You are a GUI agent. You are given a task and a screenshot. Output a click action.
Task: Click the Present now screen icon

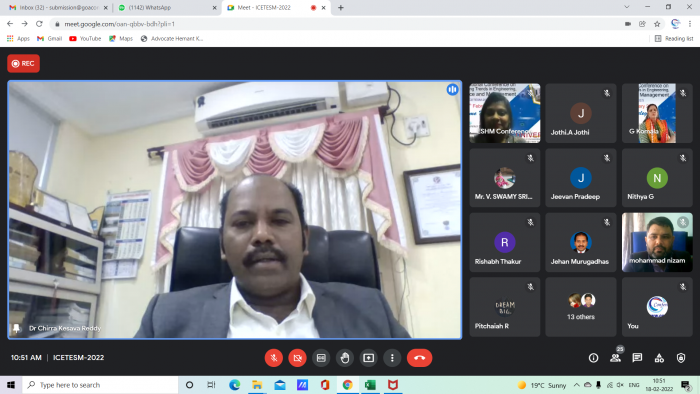click(x=368, y=358)
